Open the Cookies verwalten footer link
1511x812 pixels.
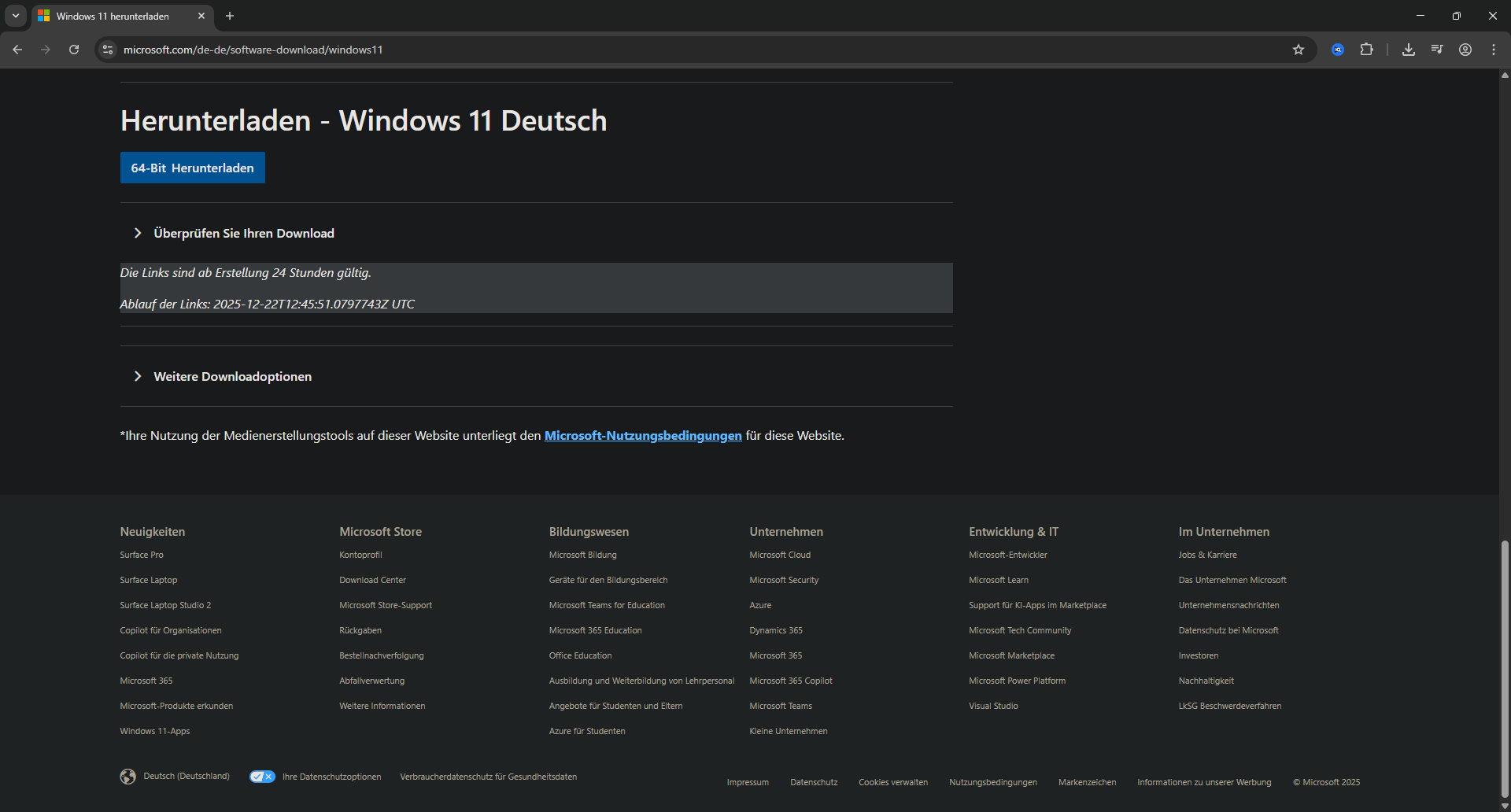[892, 781]
